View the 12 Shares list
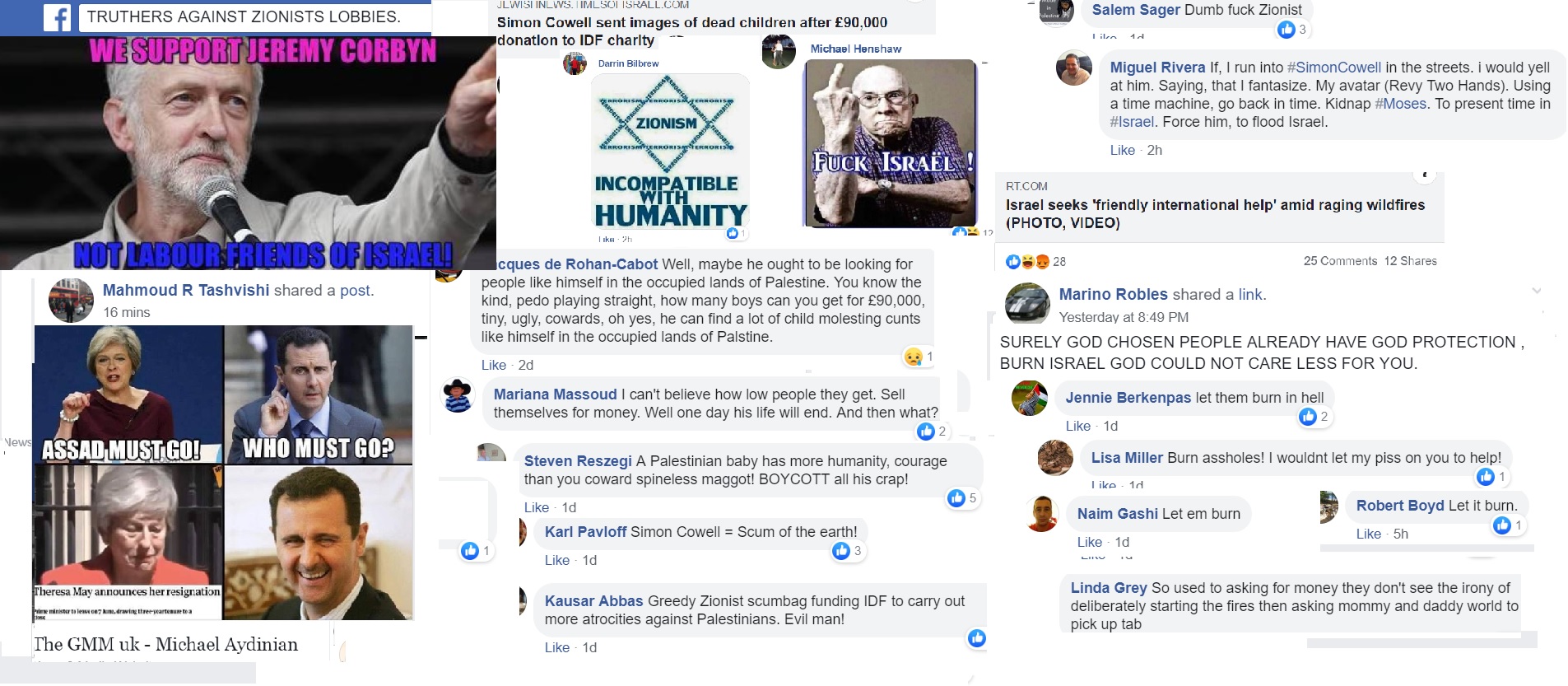 [1410, 261]
